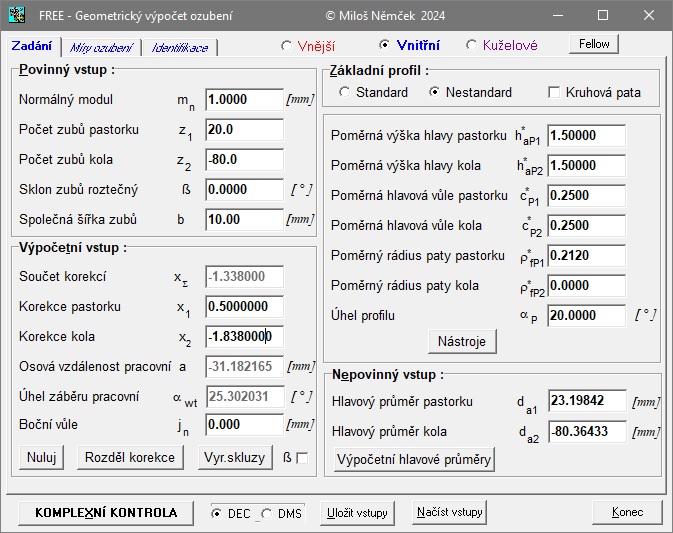The height and width of the screenshot is (533, 673).
Task: Click the Osová vzdálenost pracovní field
Action: click(x=244, y=366)
